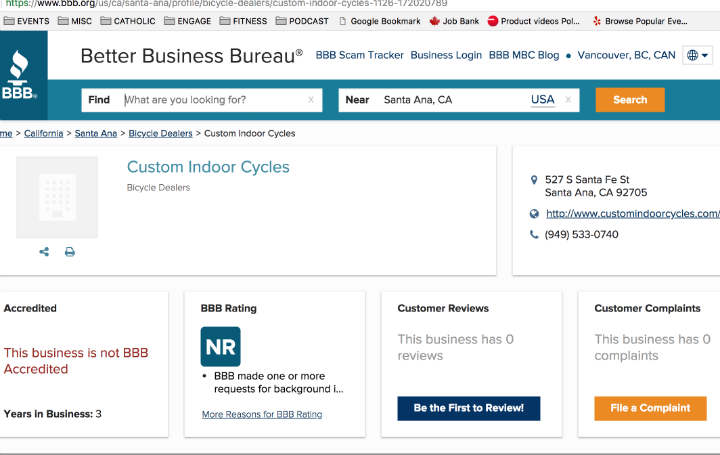Open the globe language selector dropdown

698,56
